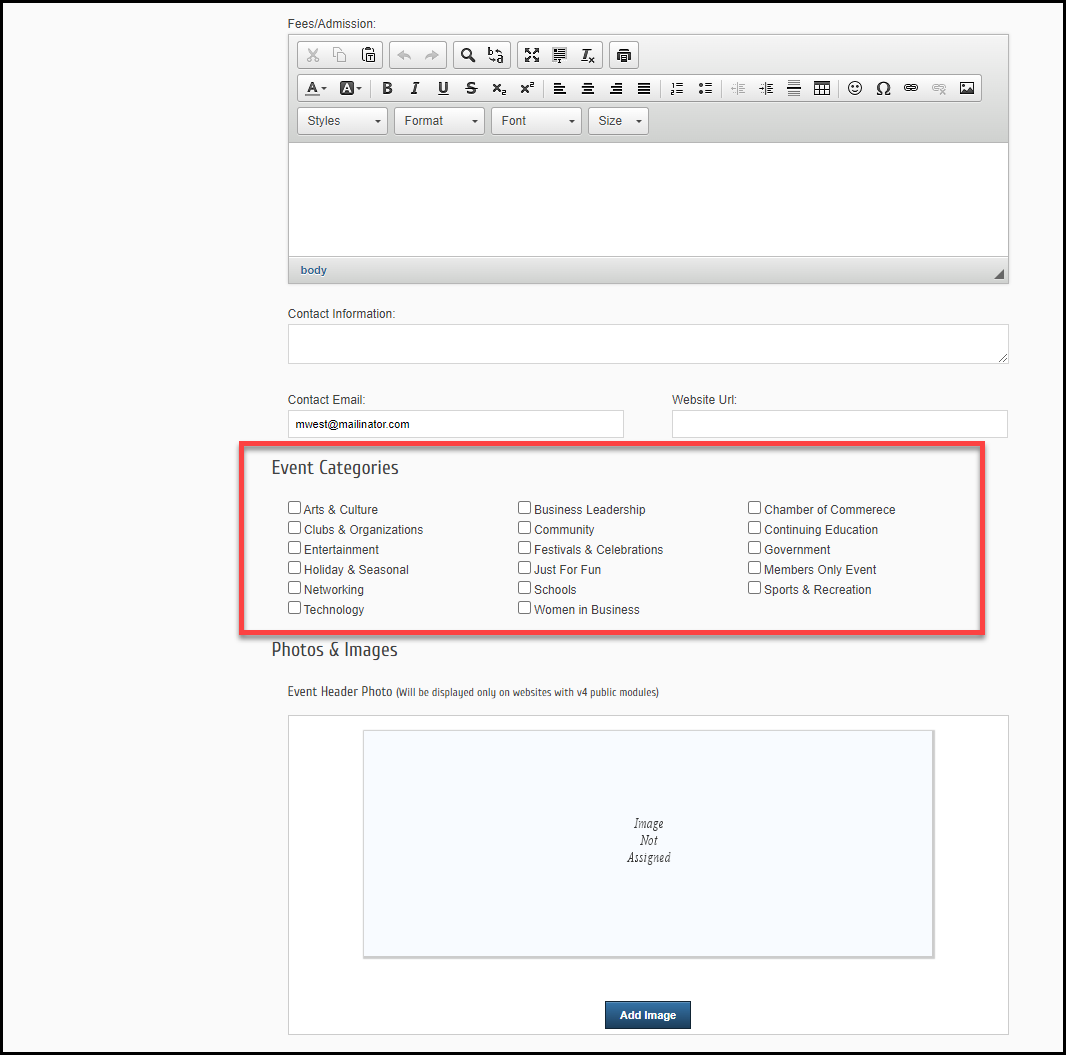The image size is (1066, 1055).
Task: Check Festivals & Celebrations category
Action: coord(524,548)
